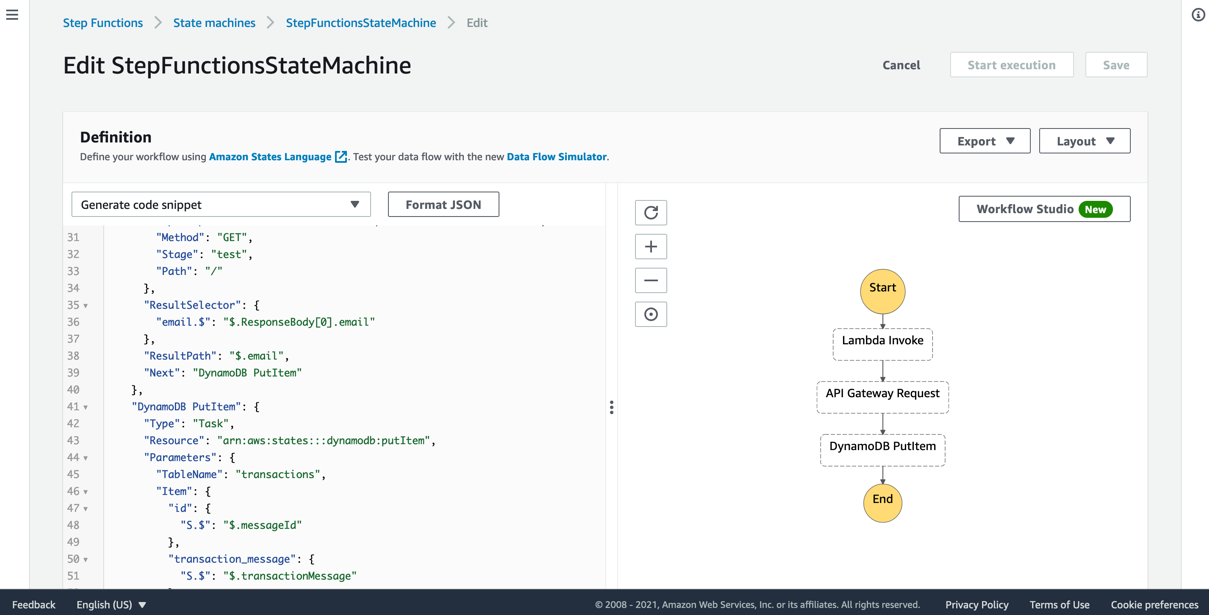Click the "ResultPath": "$.email" line
This screenshot has height=615, width=1209.
216,356
